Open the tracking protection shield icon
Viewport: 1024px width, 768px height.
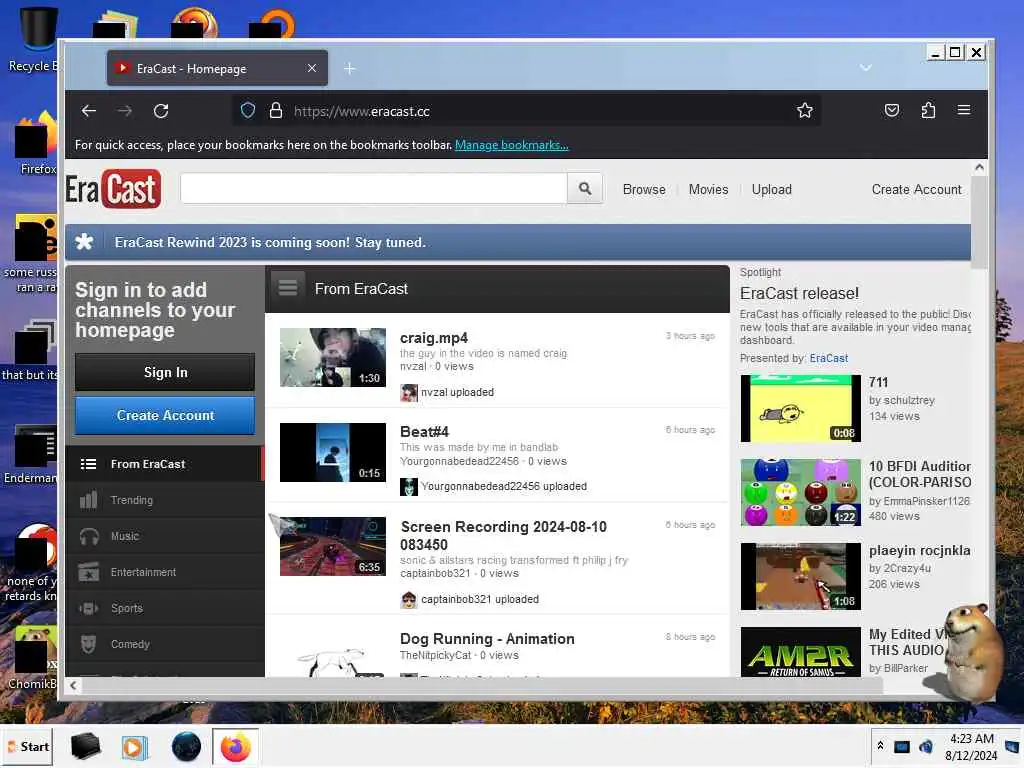[248, 110]
